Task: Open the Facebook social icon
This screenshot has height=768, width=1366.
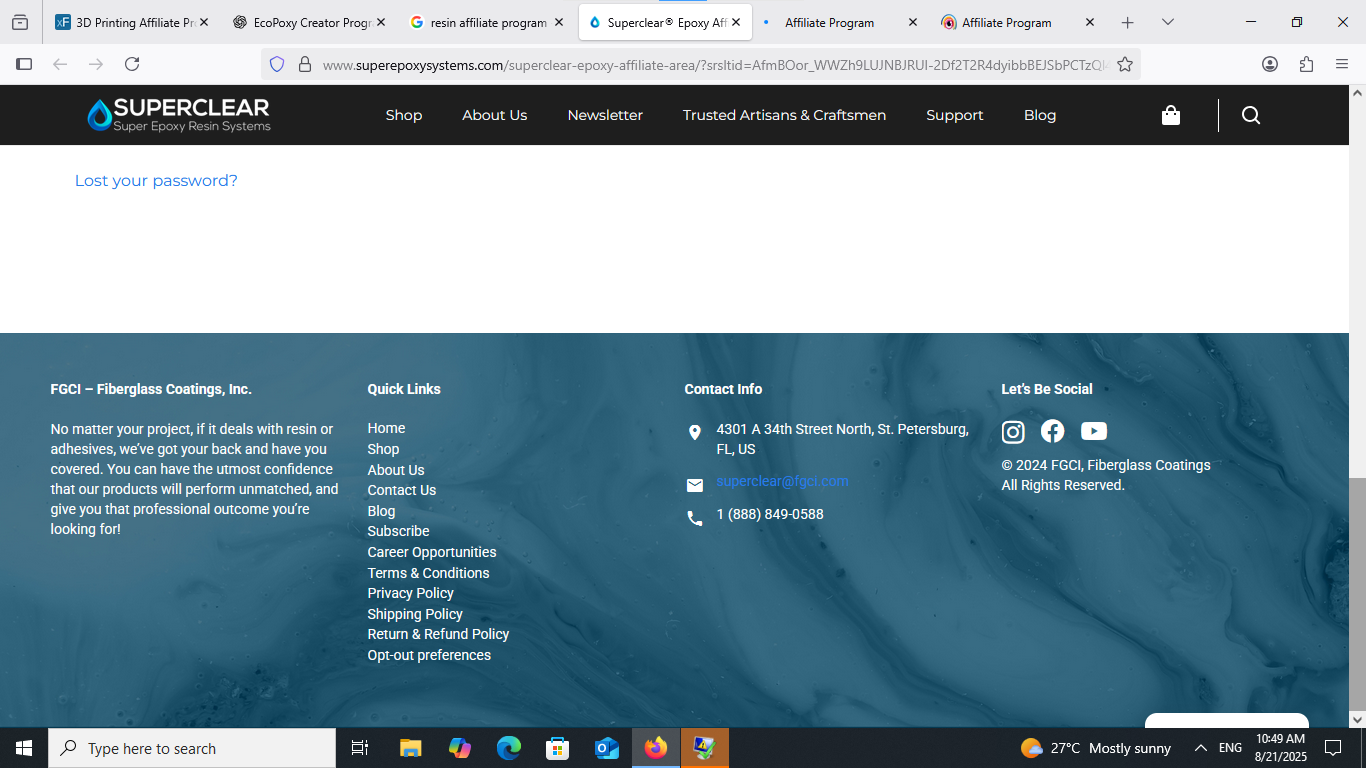Action: click(1053, 431)
